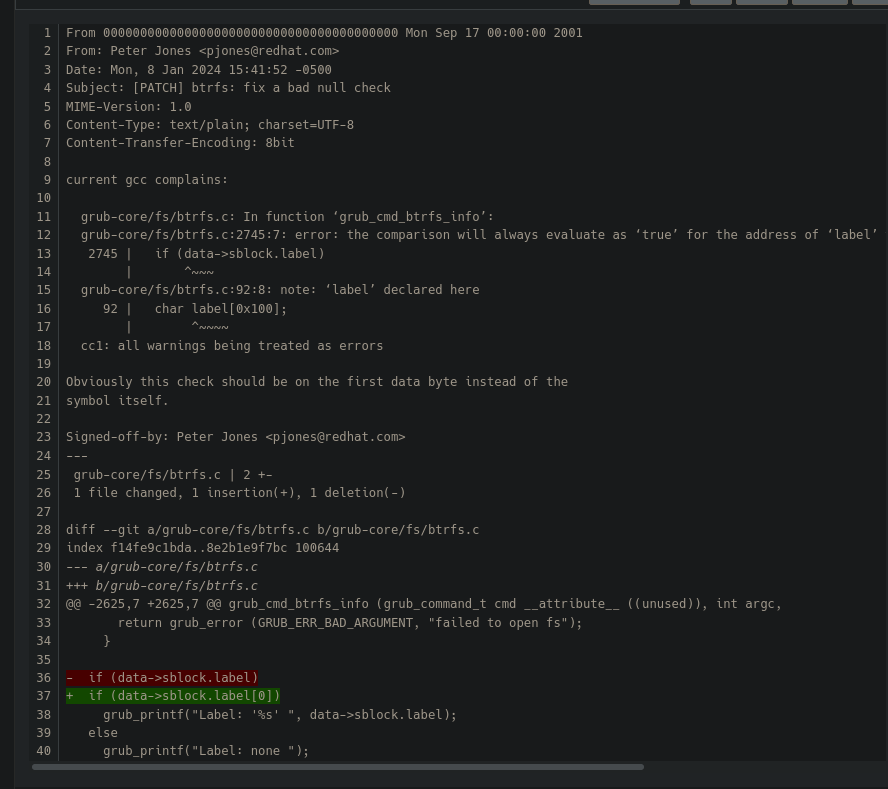Click 'Content-Transfer-Encoding: 8bit' line

pos(180,143)
